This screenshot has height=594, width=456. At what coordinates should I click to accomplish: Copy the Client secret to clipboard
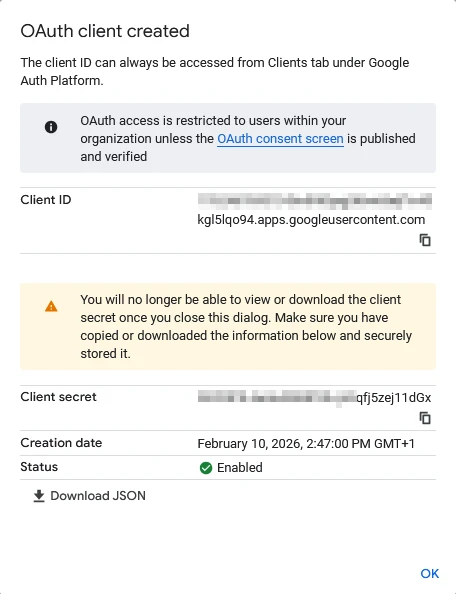pyautogui.click(x=425, y=418)
